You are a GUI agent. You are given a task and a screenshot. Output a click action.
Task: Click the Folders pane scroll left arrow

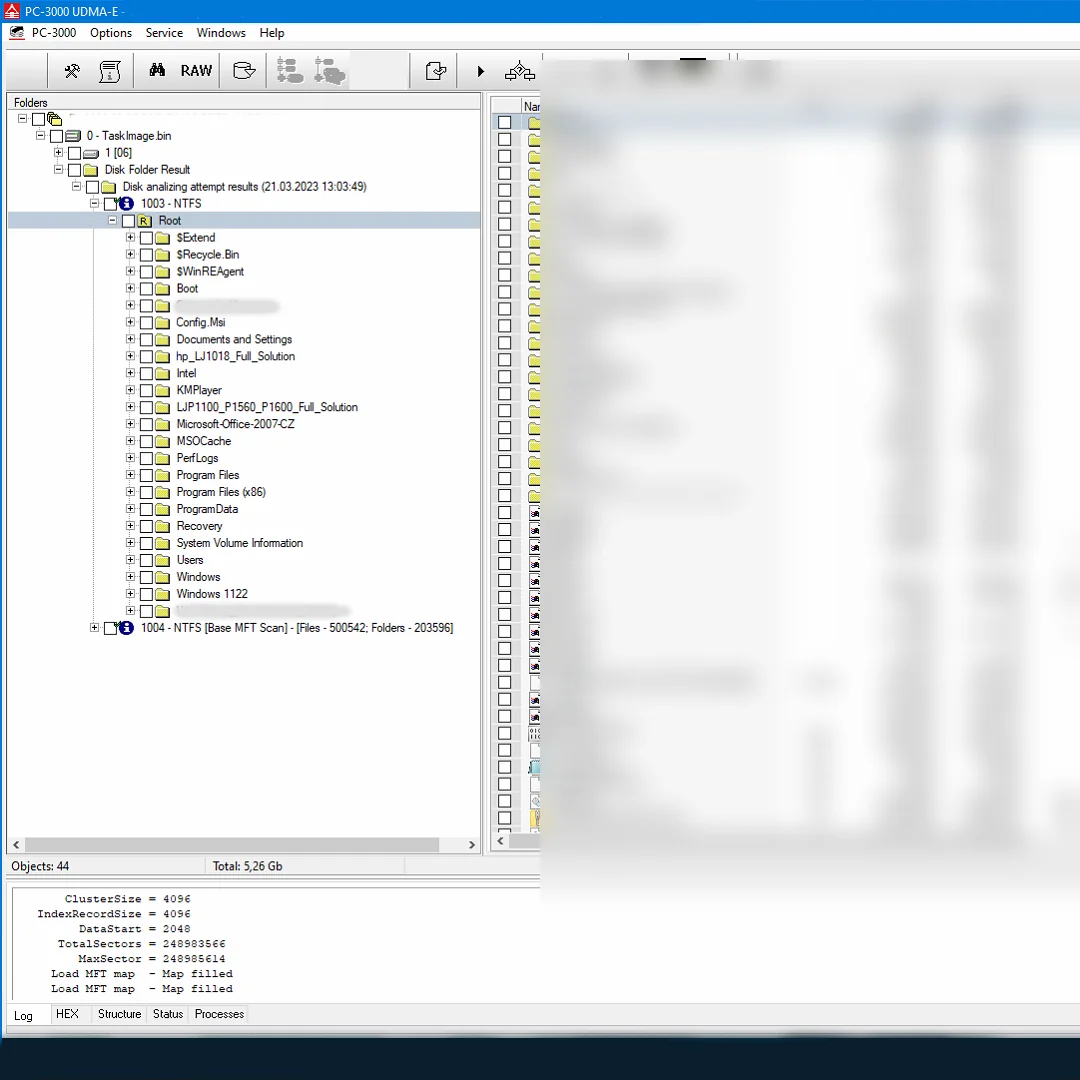coord(16,844)
